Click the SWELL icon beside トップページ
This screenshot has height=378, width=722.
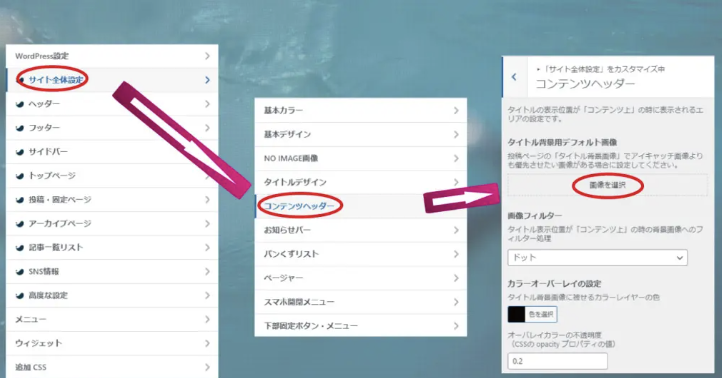(x=20, y=176)
